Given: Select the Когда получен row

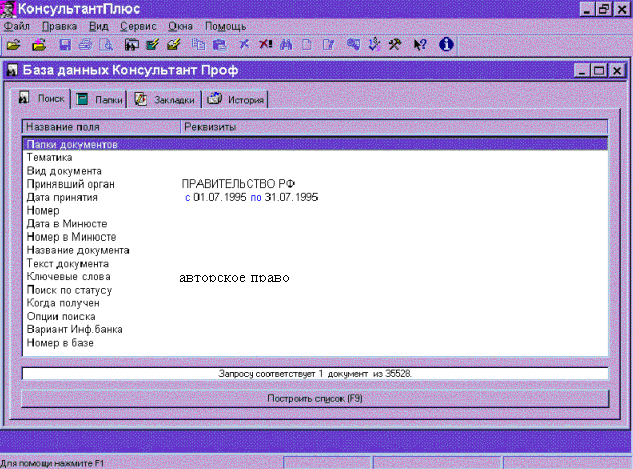Looking at the screenshot, I should click(315, 303).
